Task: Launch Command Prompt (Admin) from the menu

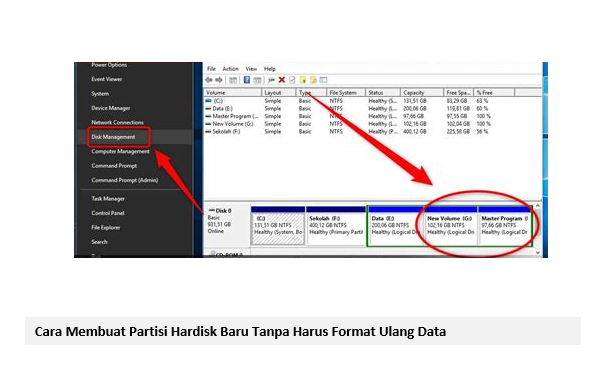Action: (125, 180)
